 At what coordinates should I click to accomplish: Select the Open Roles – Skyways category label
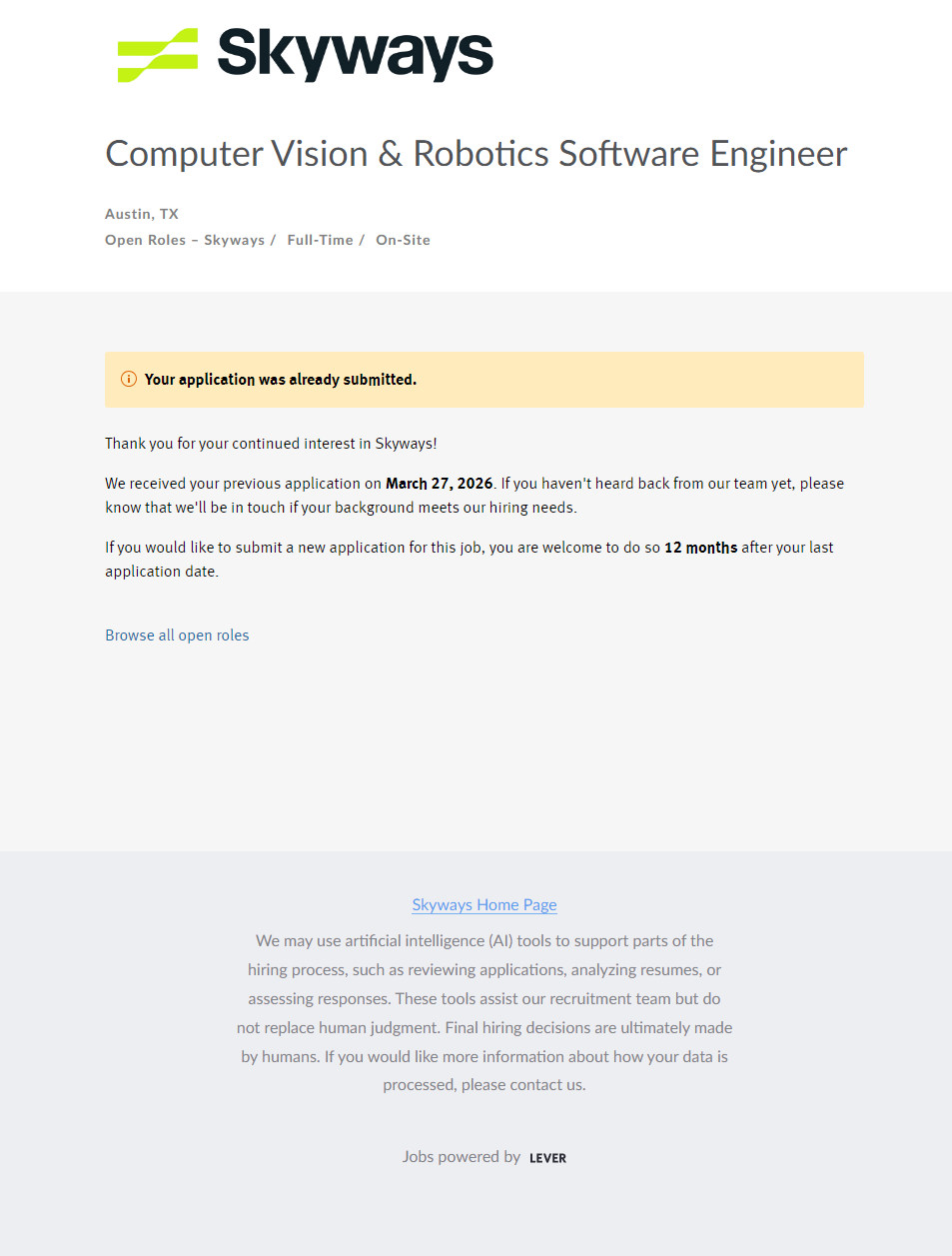coord(185,240)
